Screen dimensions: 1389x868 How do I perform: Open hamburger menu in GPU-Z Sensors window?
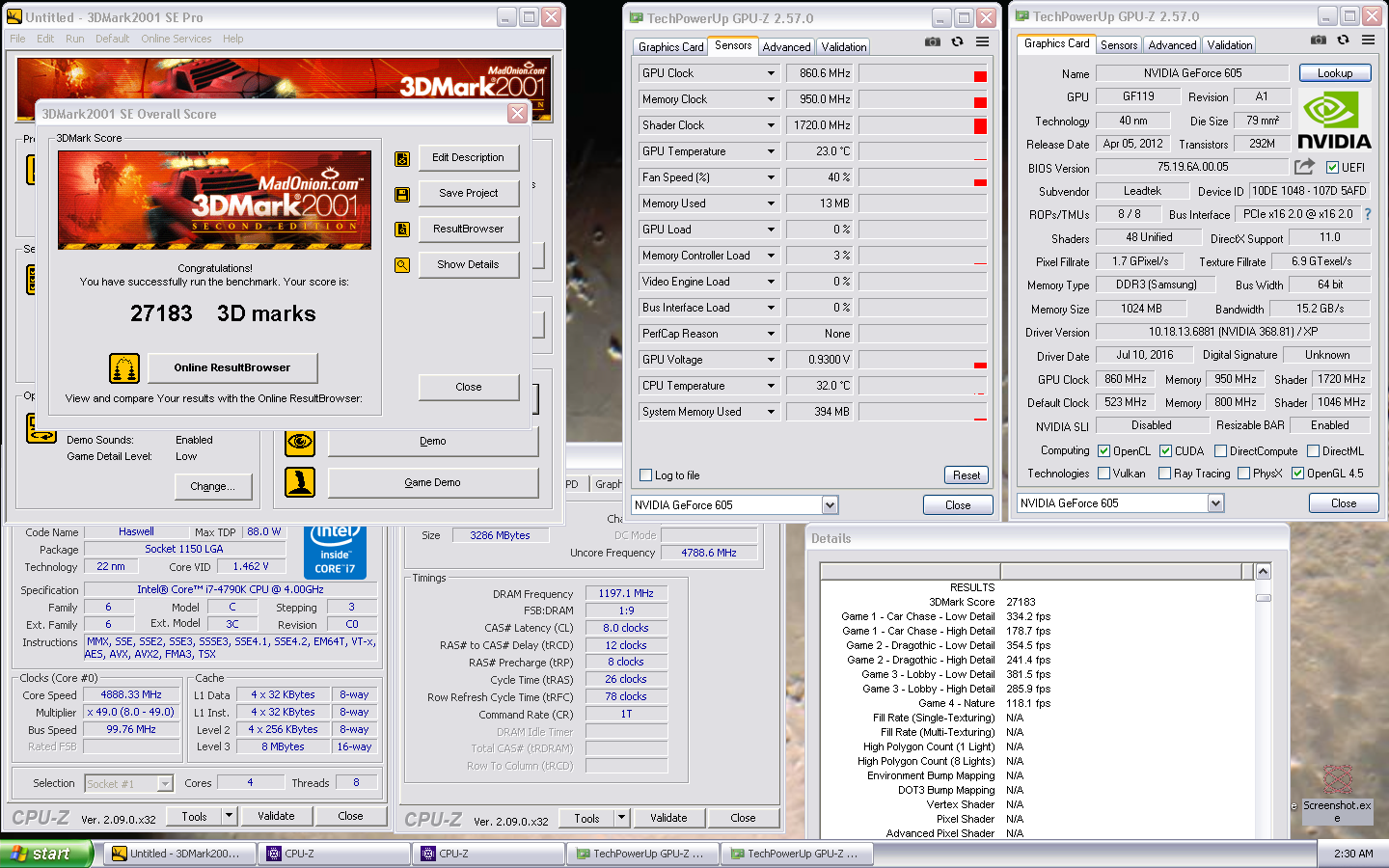[982, 41]
